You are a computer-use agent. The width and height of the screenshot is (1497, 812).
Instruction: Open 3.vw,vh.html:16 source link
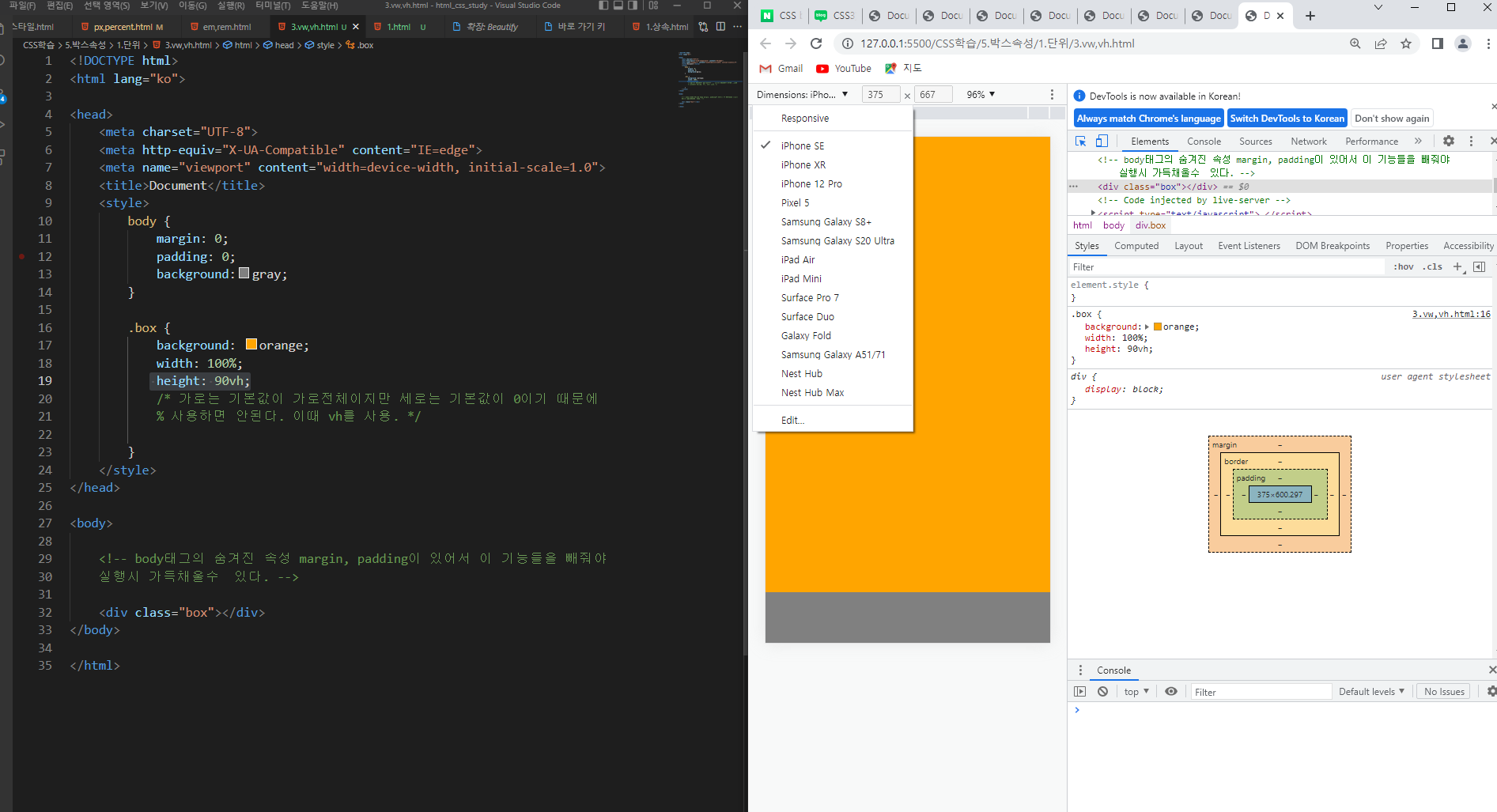coord(1451,314)
